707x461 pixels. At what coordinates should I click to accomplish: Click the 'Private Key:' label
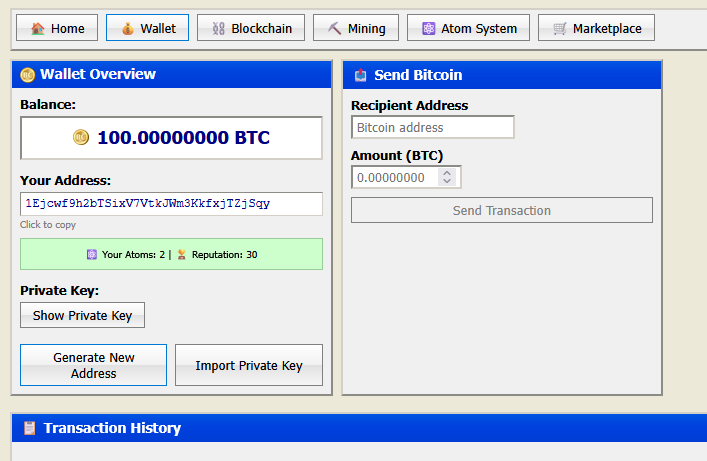coord(60,290)
